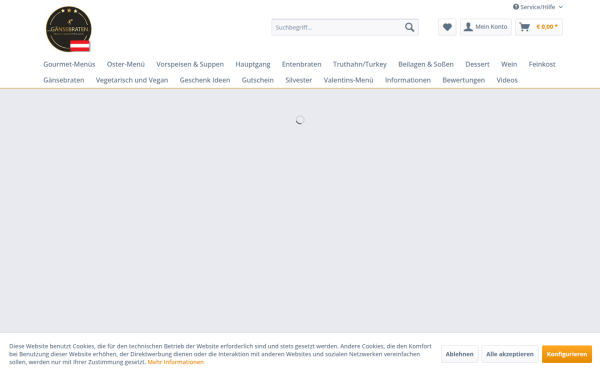The width and height of the screenshot is (600, 375).
Task: Go to Geschenk Ideen
Action: (205, 80)
